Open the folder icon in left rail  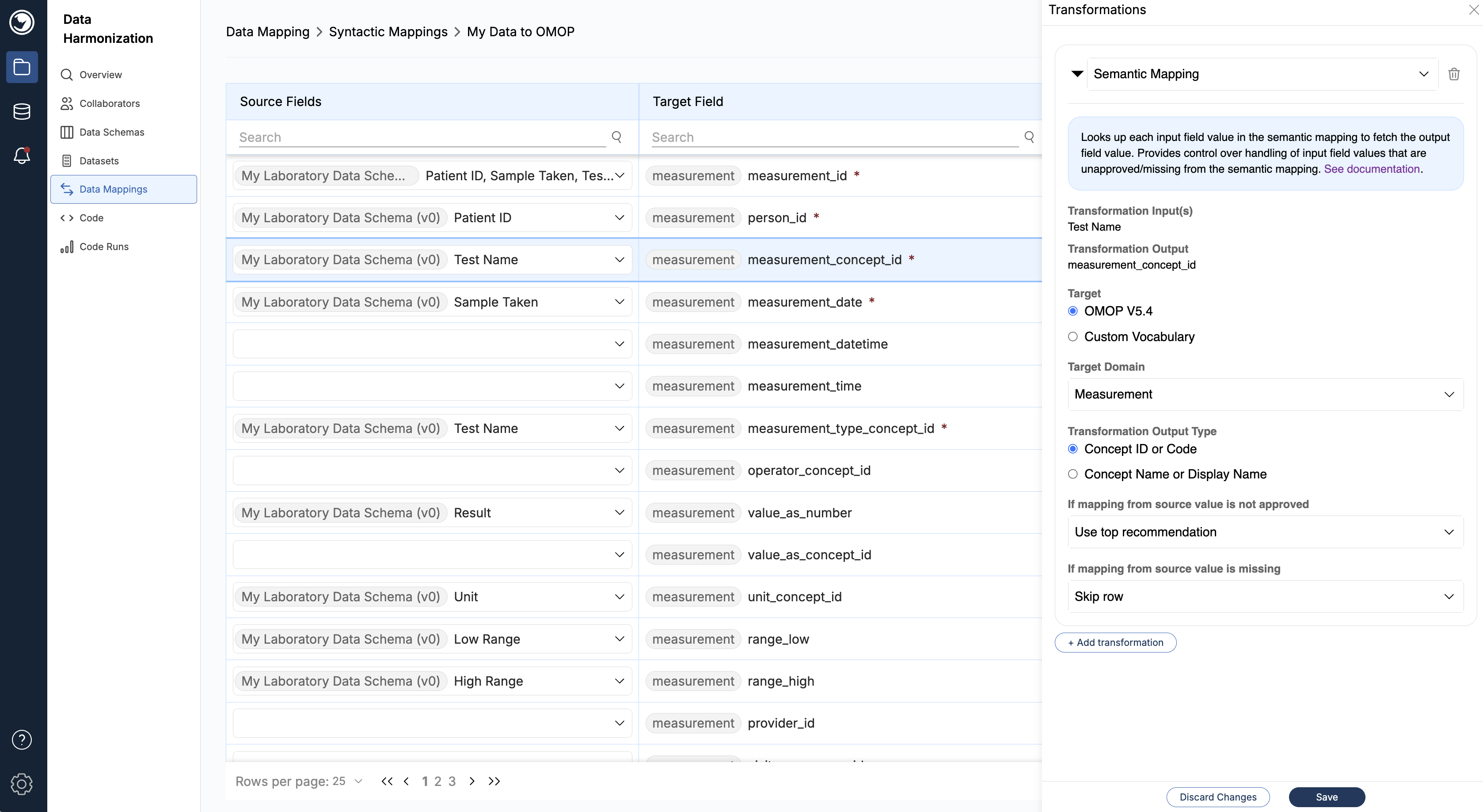point(22,67)
